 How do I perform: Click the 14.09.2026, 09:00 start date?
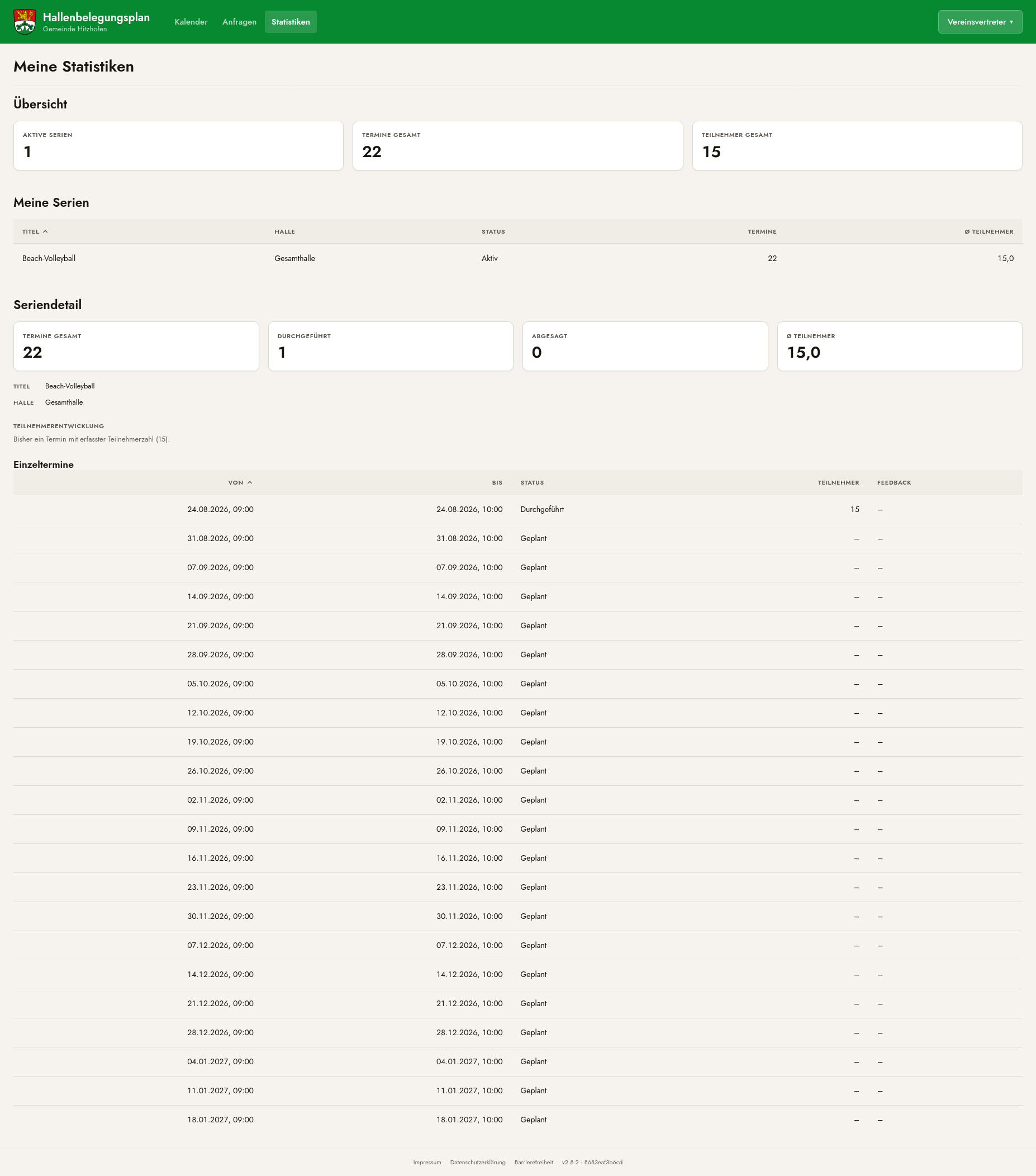click(x=220, y=596)
